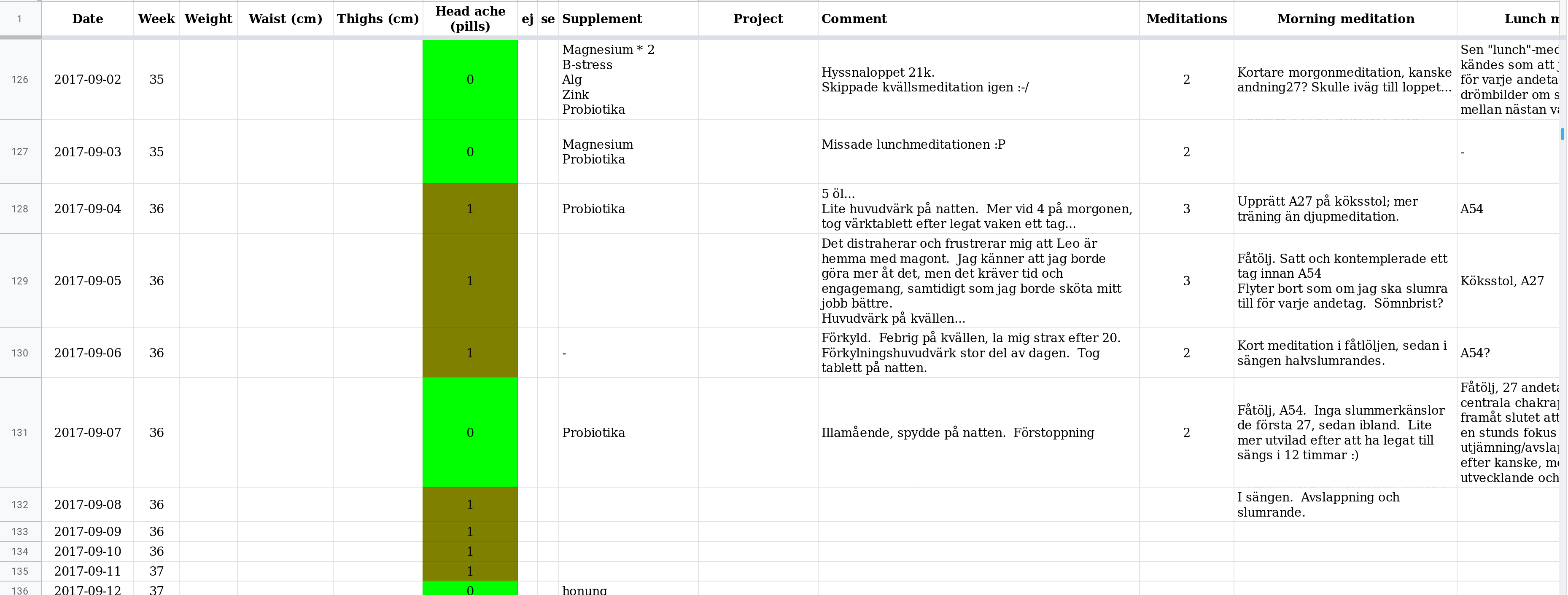Click morning note 'Upprätt A27 på köksstol'
This screenshot has width=1568, height=595.
(x=1345, y=209)
